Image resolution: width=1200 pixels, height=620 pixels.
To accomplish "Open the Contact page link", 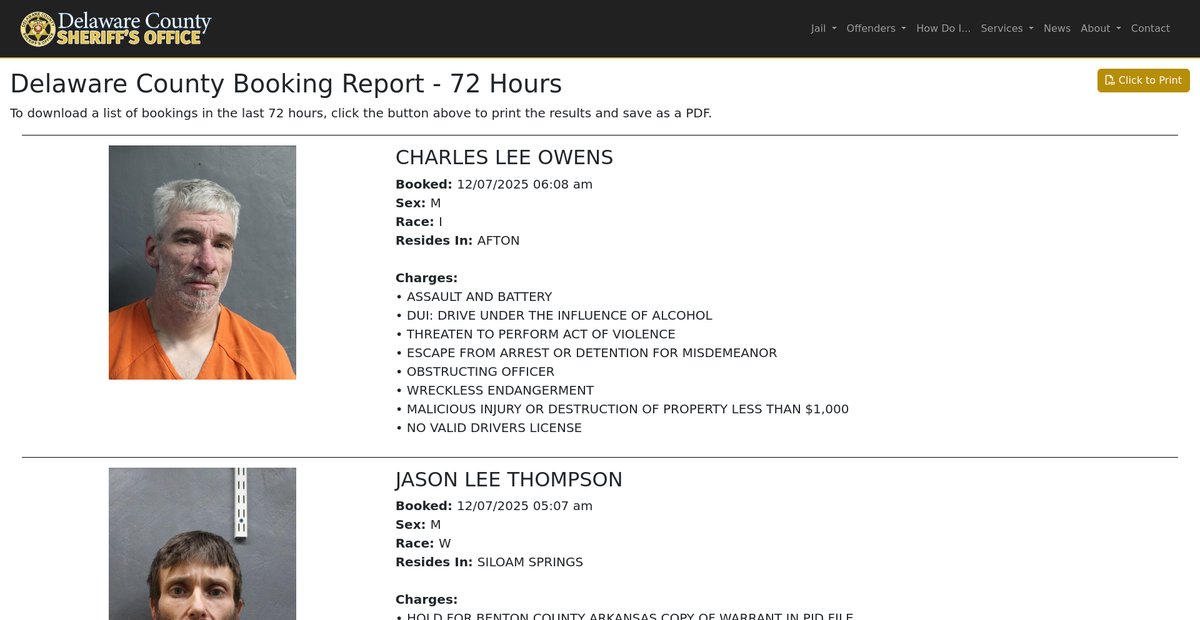I will 1150,28.
